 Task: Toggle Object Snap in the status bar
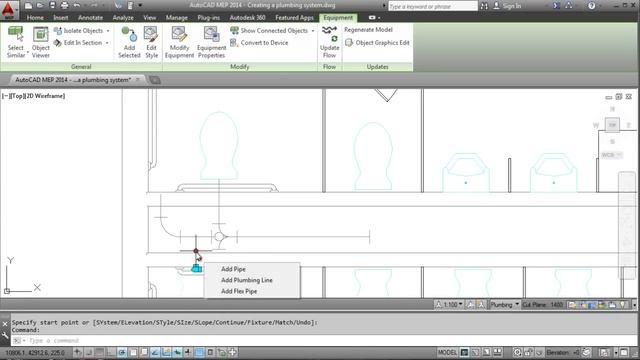(x=133, y=352)
